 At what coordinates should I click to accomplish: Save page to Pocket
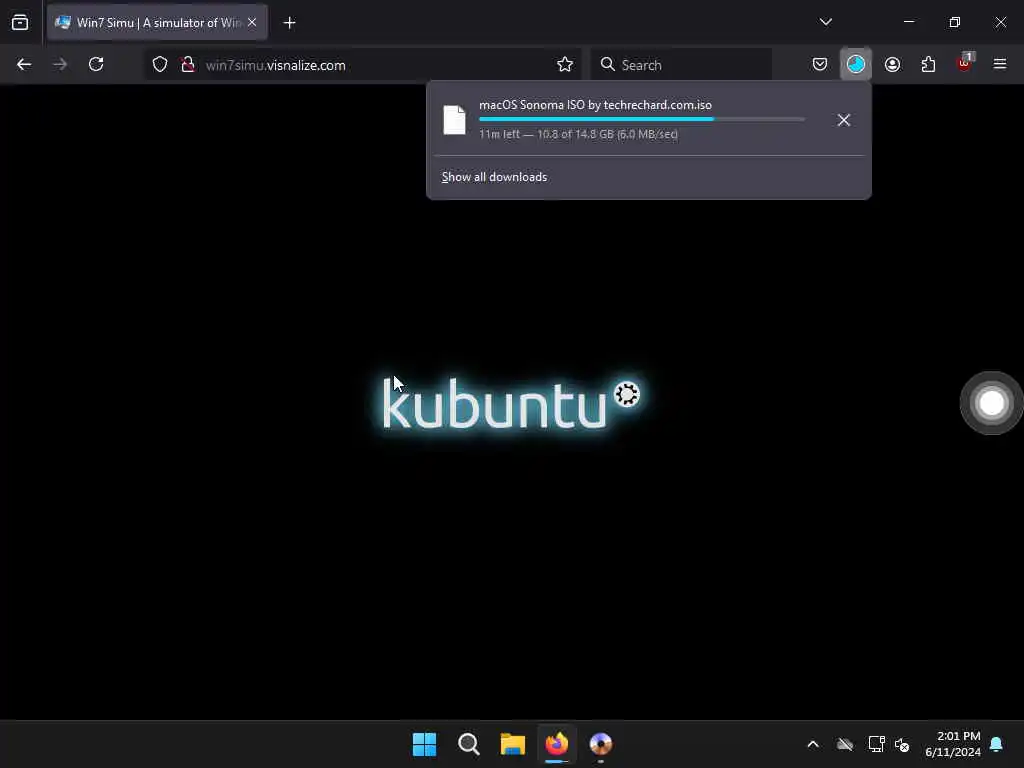coord(820,65)
